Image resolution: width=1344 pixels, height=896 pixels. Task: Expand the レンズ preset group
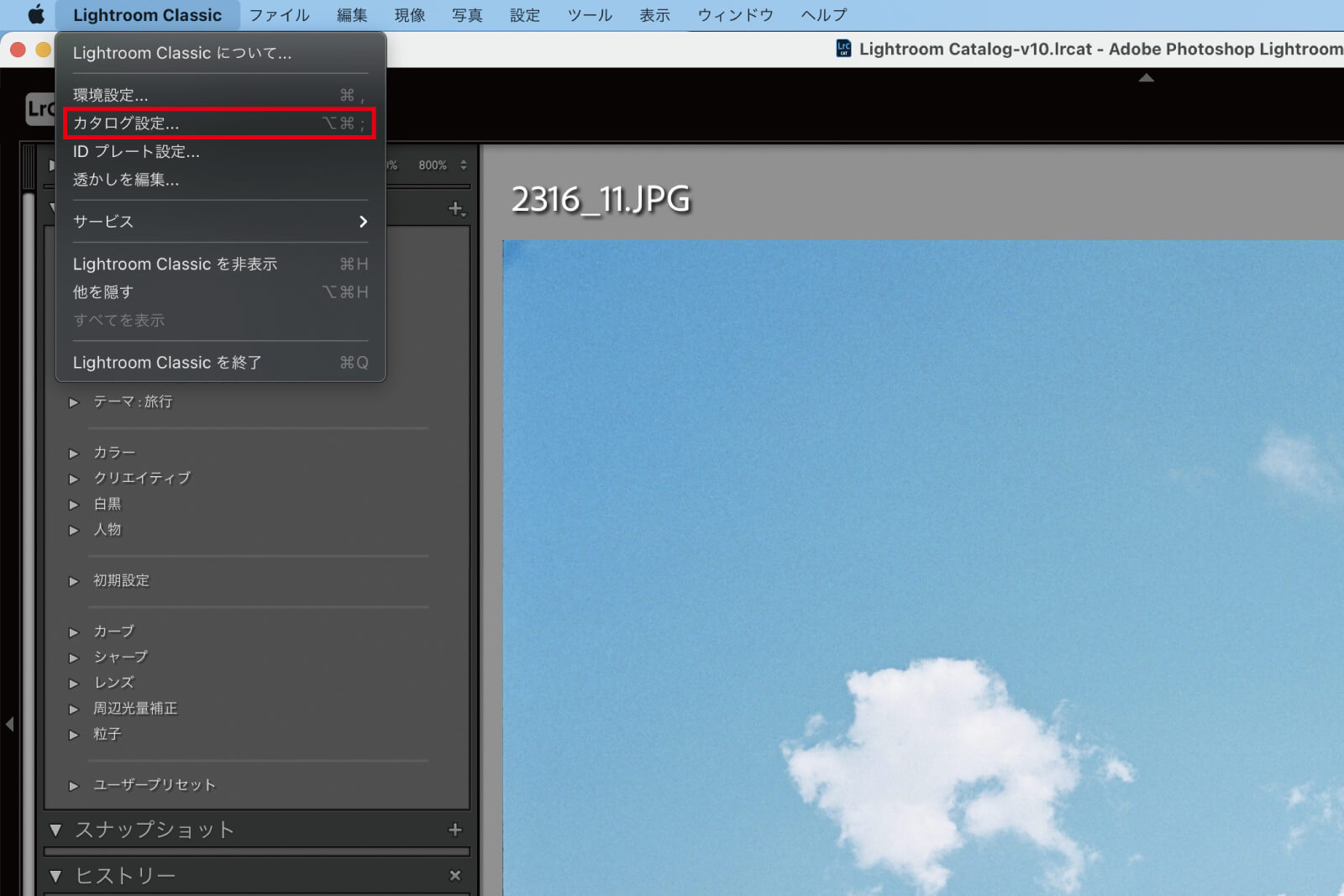pos(74,684)
